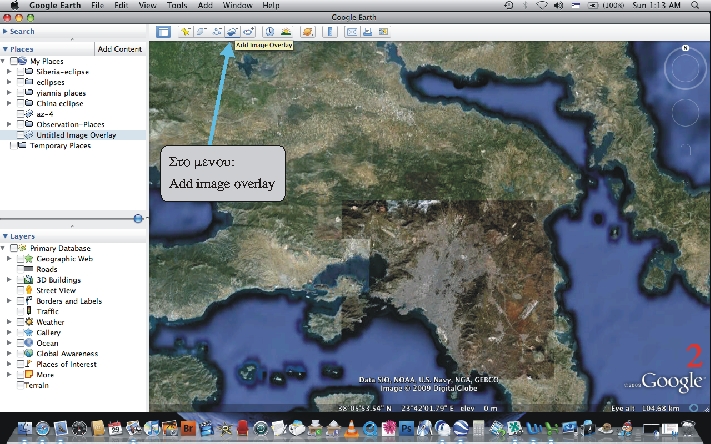Open the Tools menu
The image size is (711, 444).
177,5
